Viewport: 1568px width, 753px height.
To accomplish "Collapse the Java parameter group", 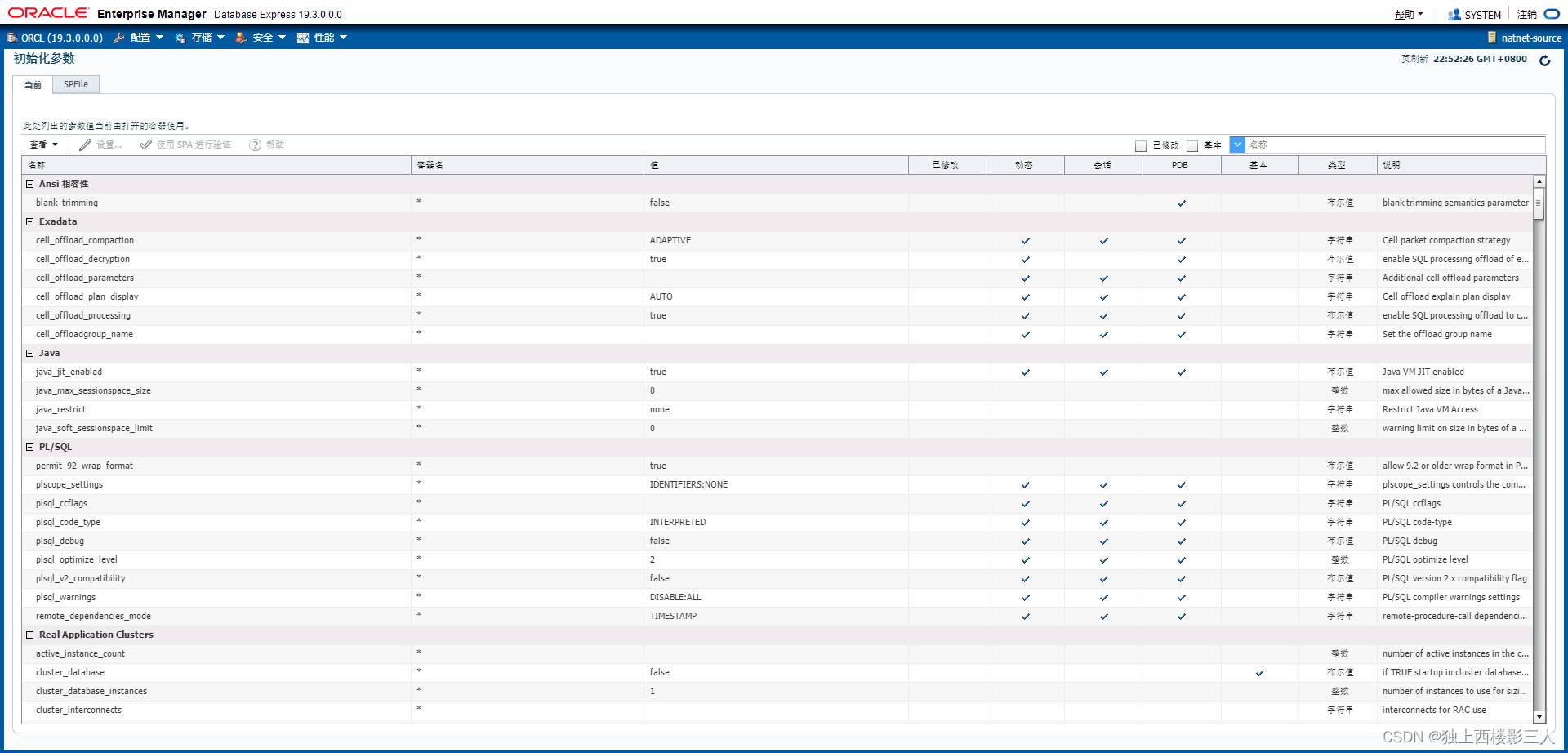I will pyautogui.click(x=30, y=353).
